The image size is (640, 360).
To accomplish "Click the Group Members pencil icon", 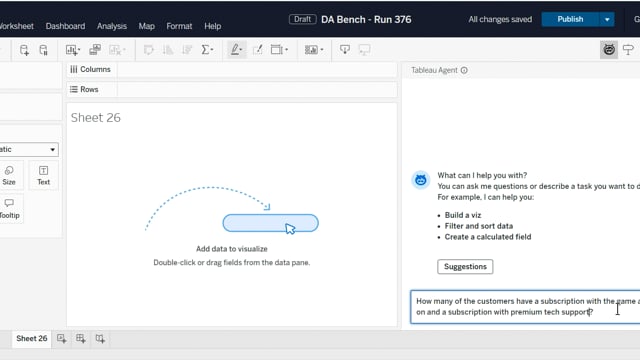I will click(258, 50).
